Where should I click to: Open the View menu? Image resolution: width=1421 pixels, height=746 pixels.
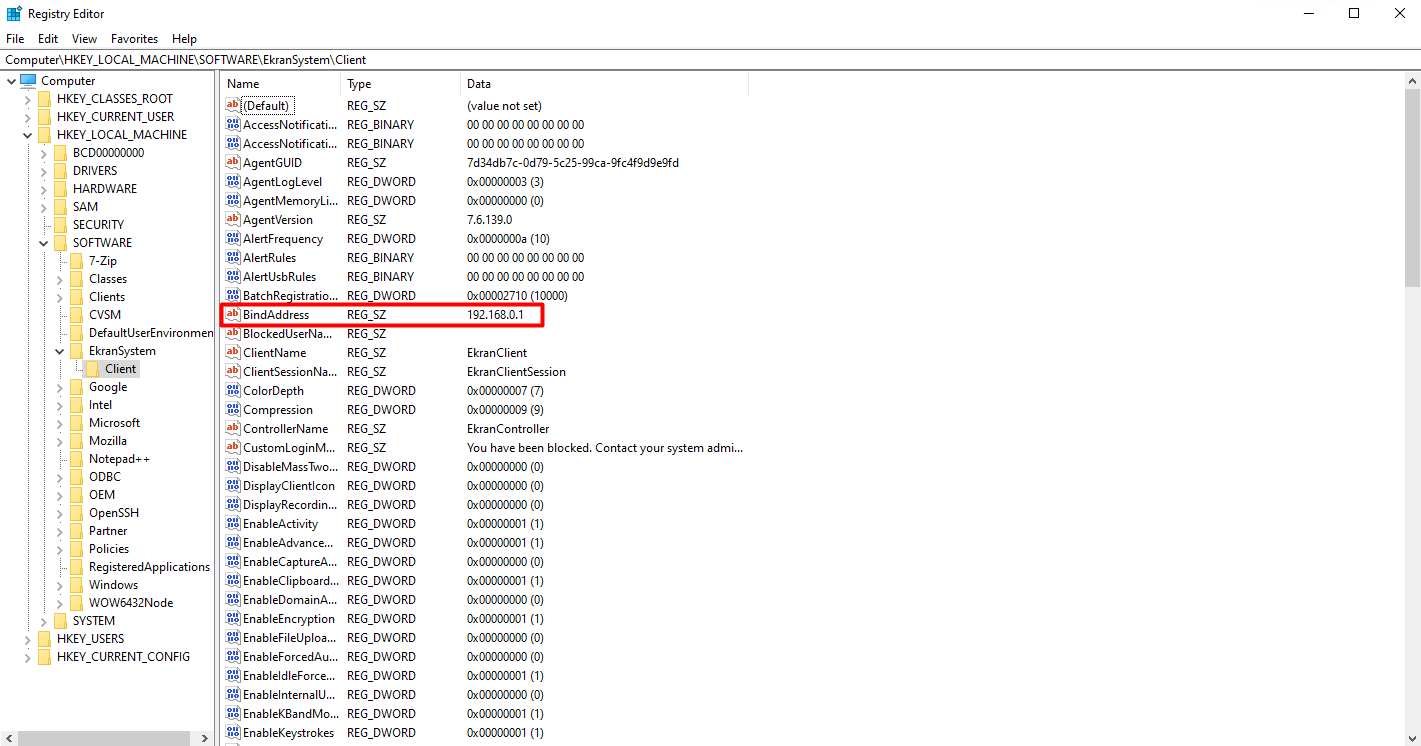click(x=83, y=38)
